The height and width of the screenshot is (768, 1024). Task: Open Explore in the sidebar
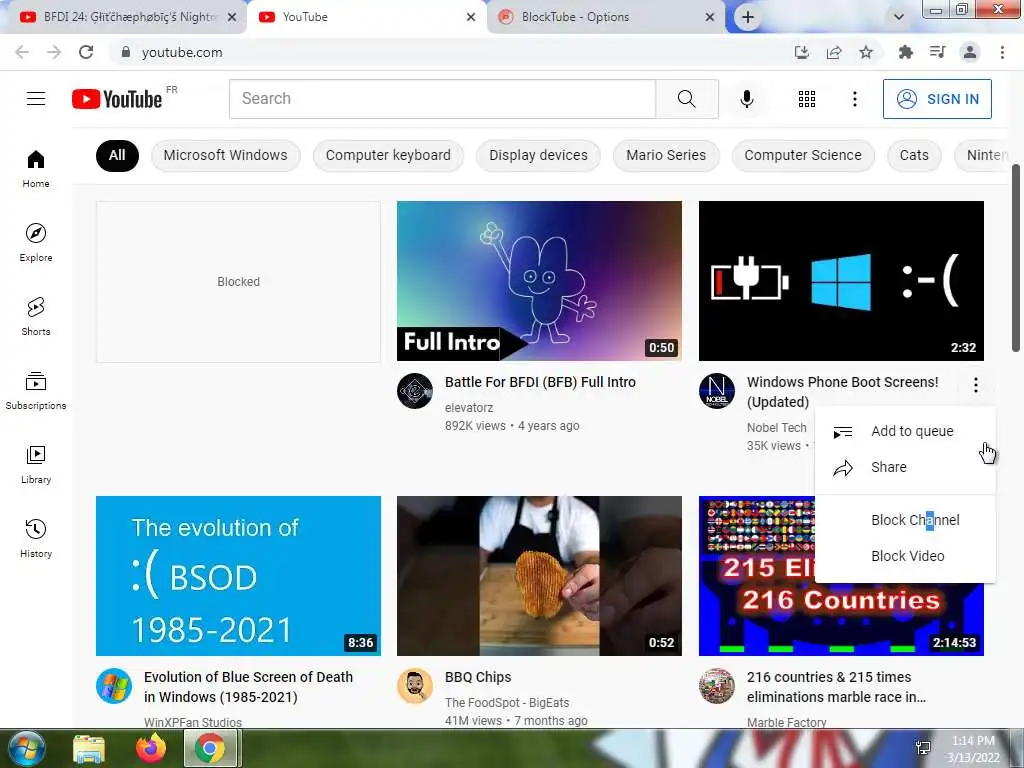tap(36, 242)
